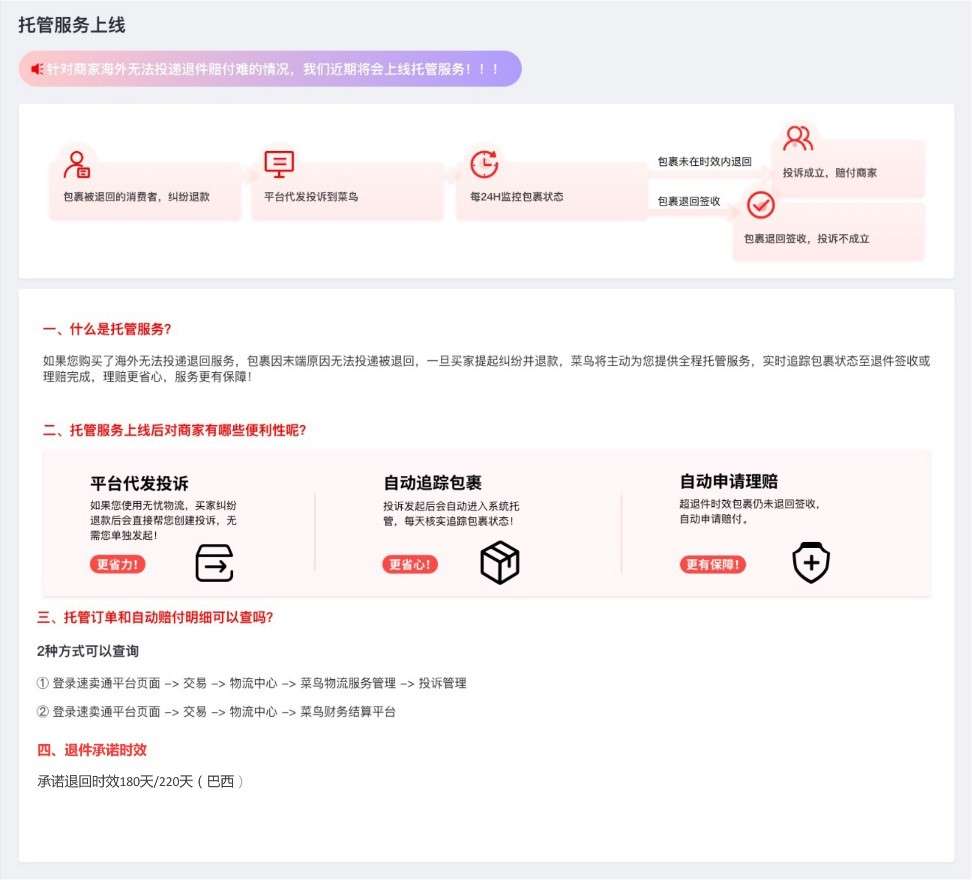Click the people icon for 投诉成立，赔付商家
Viewport: 972px width, 880px height.
click(x=797, y=137)
